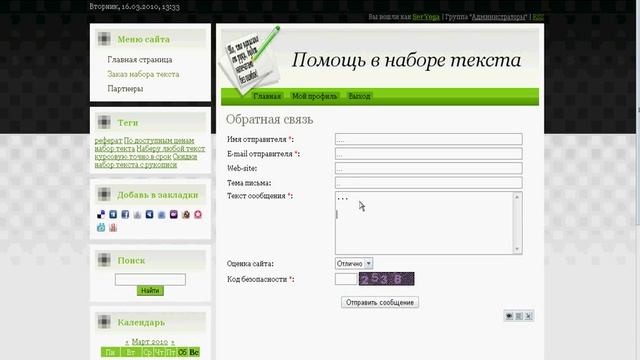Click the brown bookmark icon
Image resolution: width=640 pixels, height=360 pixels.
coord(186,214)
